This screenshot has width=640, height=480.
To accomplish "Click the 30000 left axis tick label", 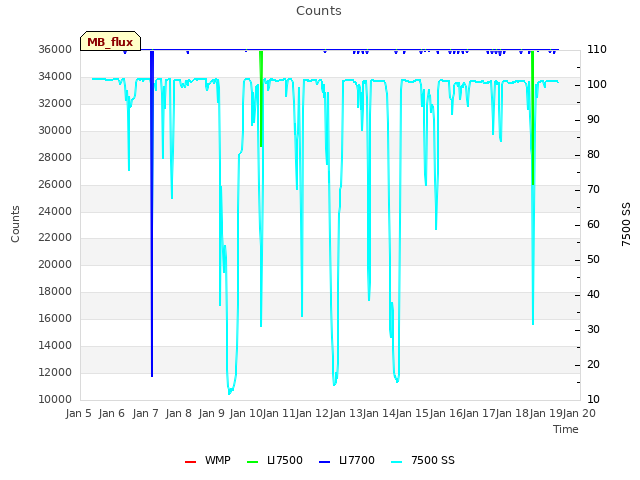I will 55,130.
